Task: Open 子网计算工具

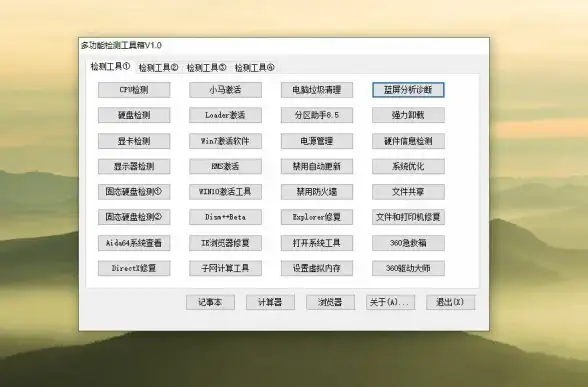Action: [225, 268]
